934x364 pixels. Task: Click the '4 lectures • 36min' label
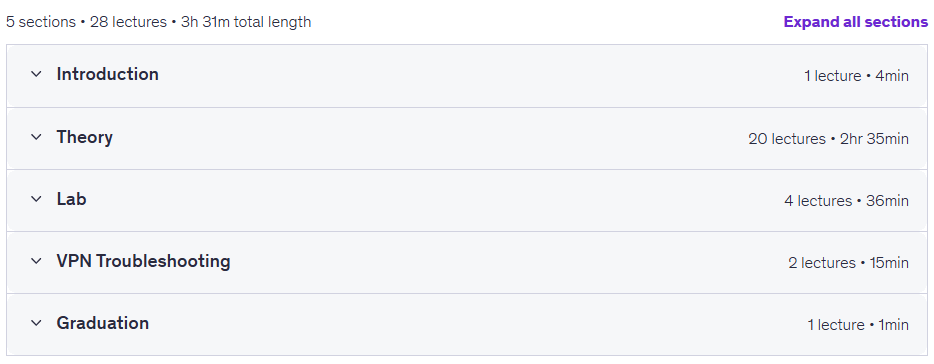click(x=846, y=201)
